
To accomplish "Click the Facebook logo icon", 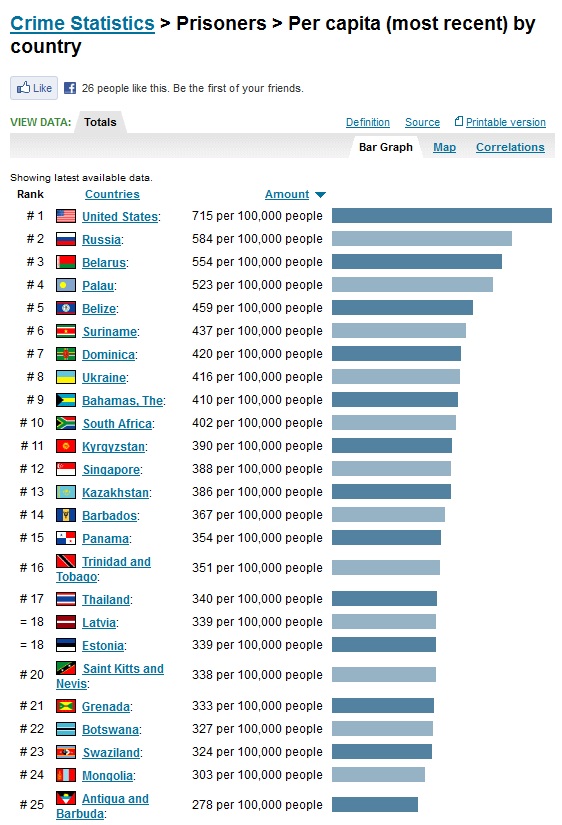I will 70,88.
